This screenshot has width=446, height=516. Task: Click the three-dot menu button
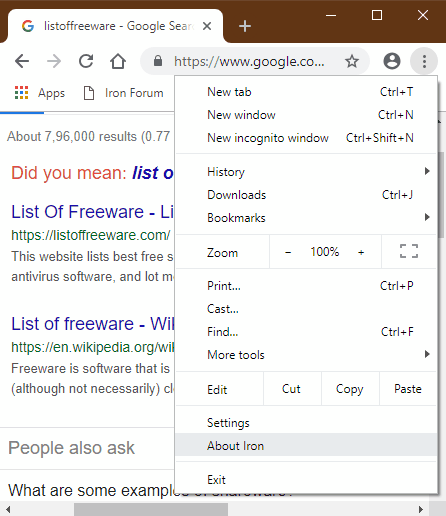pos(424,61)
